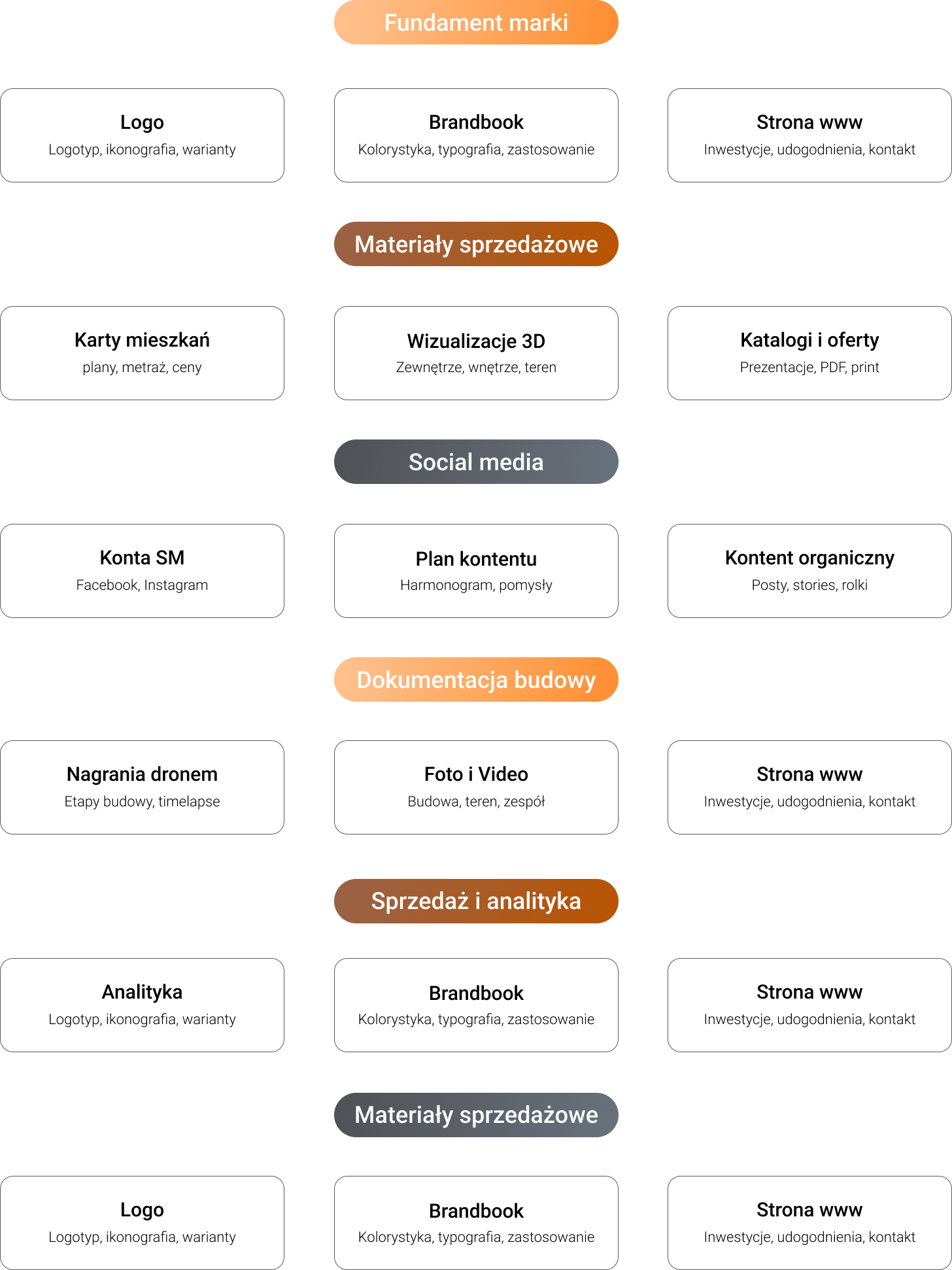Select Brandbook card under Sprzedaż i analityka

[476, 1005]
